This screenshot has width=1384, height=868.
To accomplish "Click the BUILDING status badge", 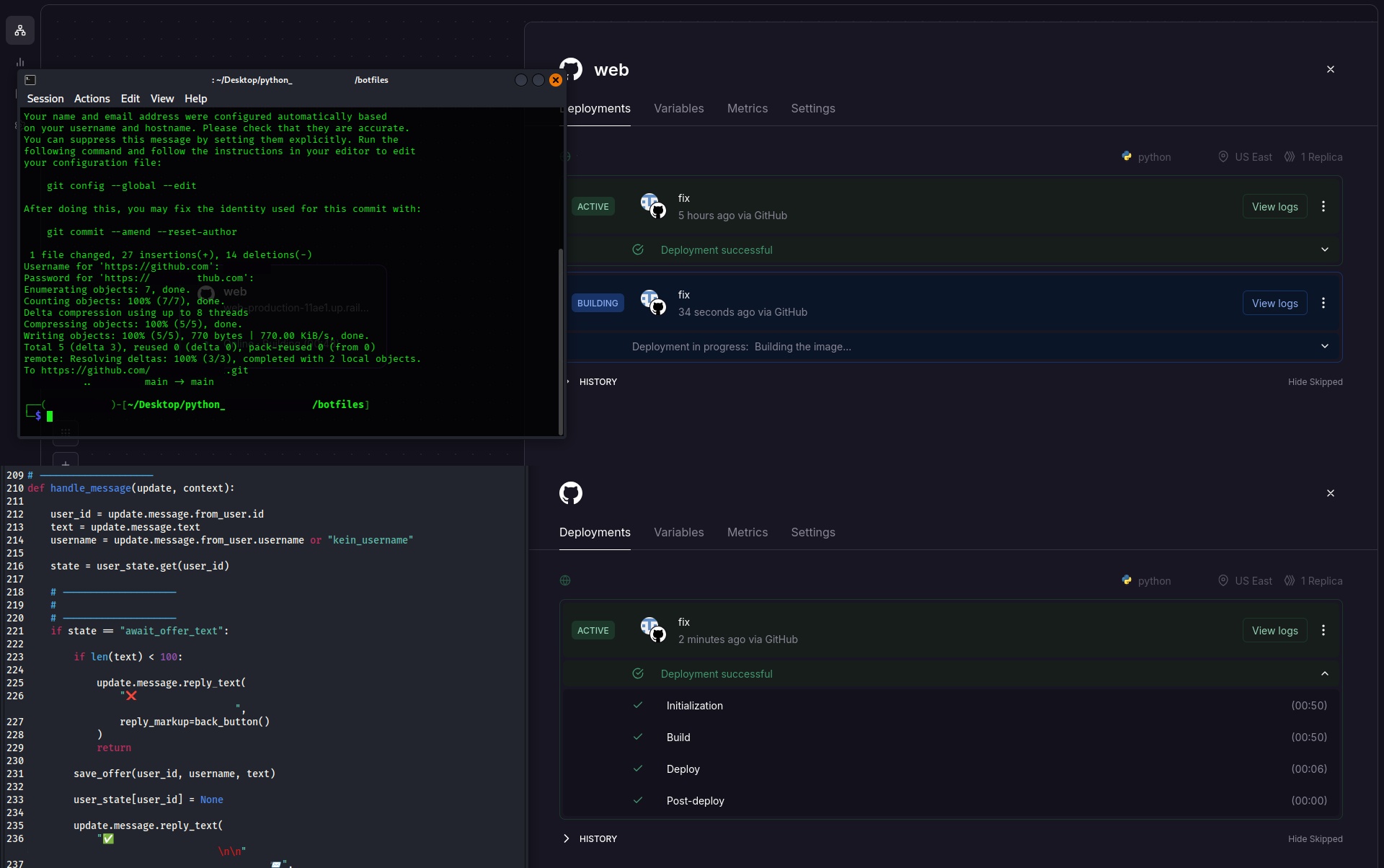I will (598, 303).
